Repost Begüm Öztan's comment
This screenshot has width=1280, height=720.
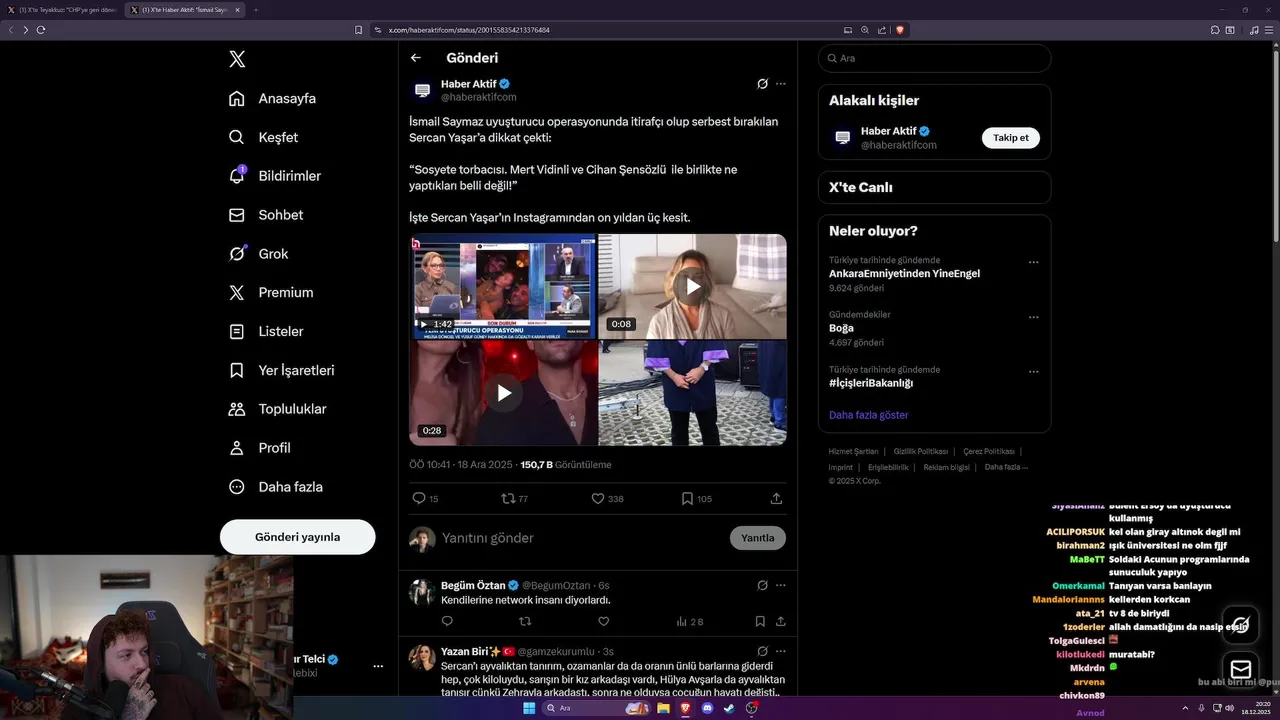526,622
